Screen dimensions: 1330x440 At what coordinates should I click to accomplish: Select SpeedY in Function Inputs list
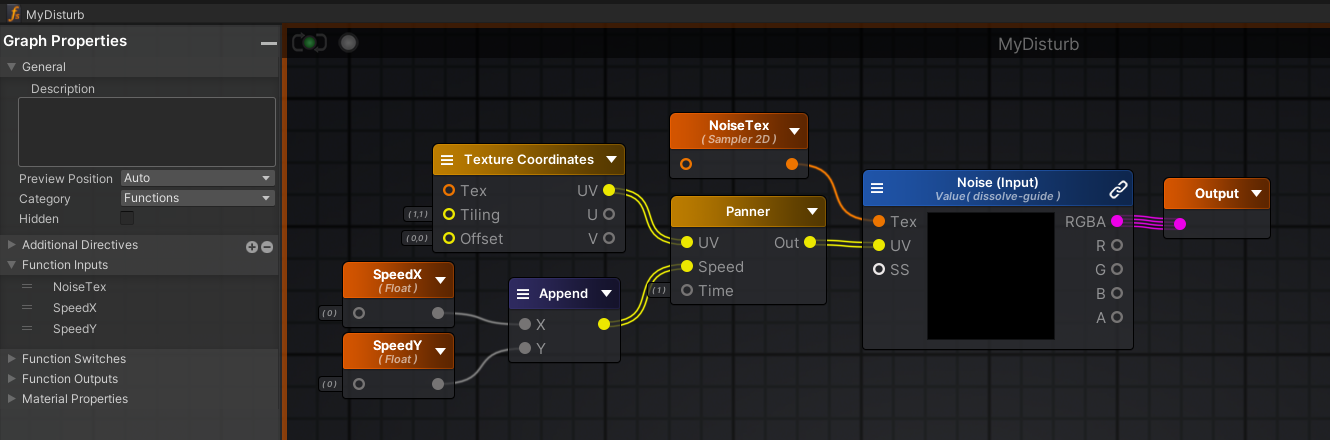(75, 329)
